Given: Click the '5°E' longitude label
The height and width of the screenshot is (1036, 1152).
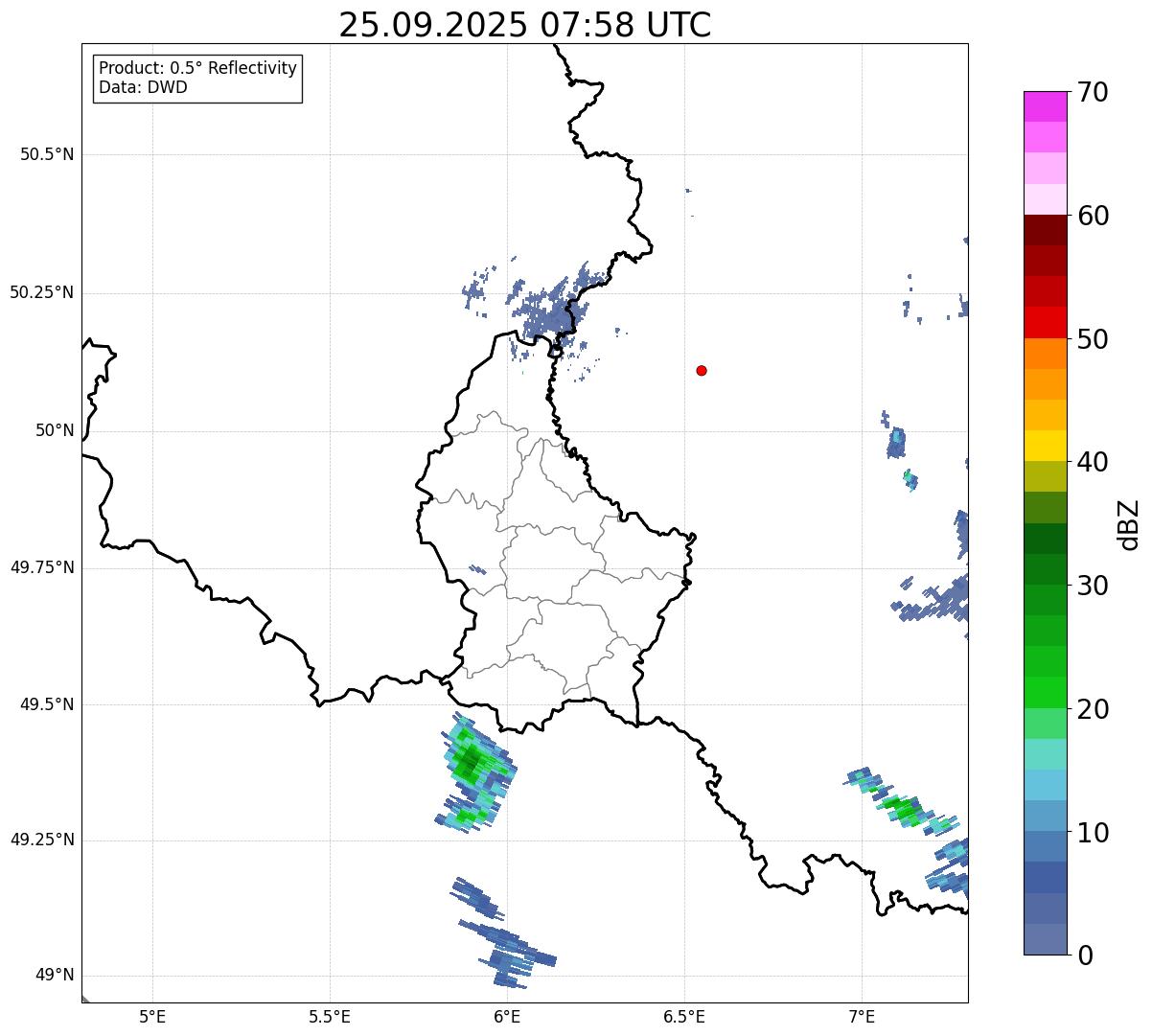Looking at the screenshot, I should tap(152, 1016).
